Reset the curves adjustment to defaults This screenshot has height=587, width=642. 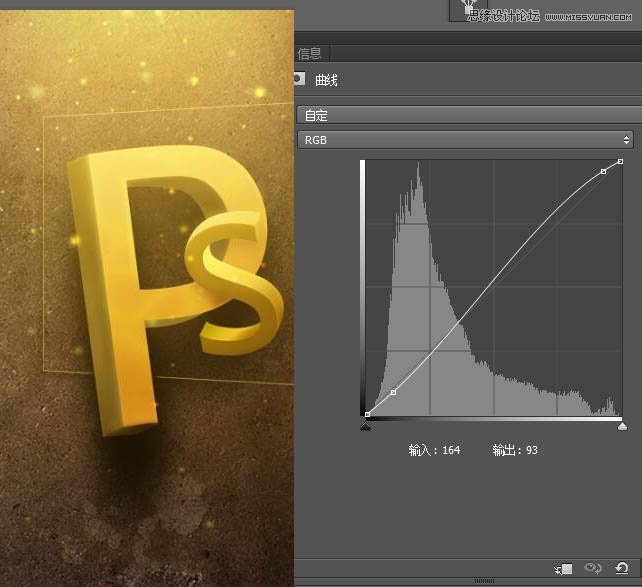click(622, 568)
